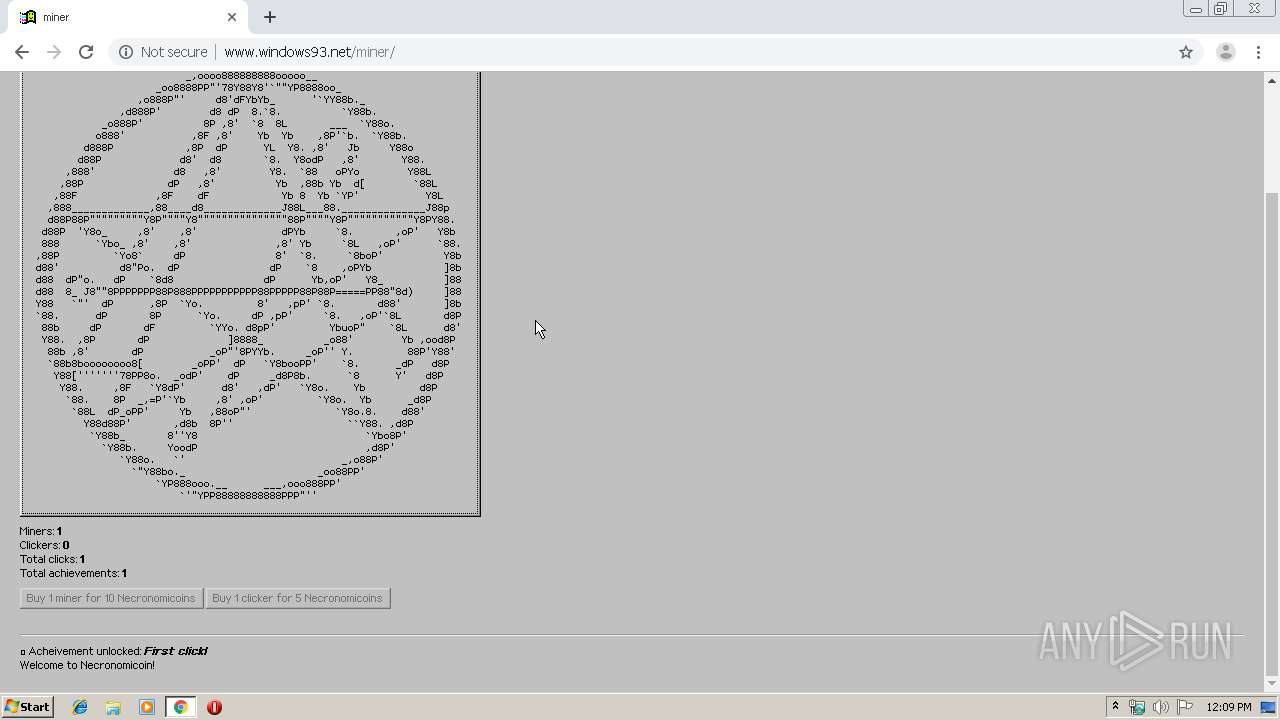Launch Internet Explorer from taskbar
Image resolution: width=1280 pixels, height=720 pixels.
coord(80,707)
